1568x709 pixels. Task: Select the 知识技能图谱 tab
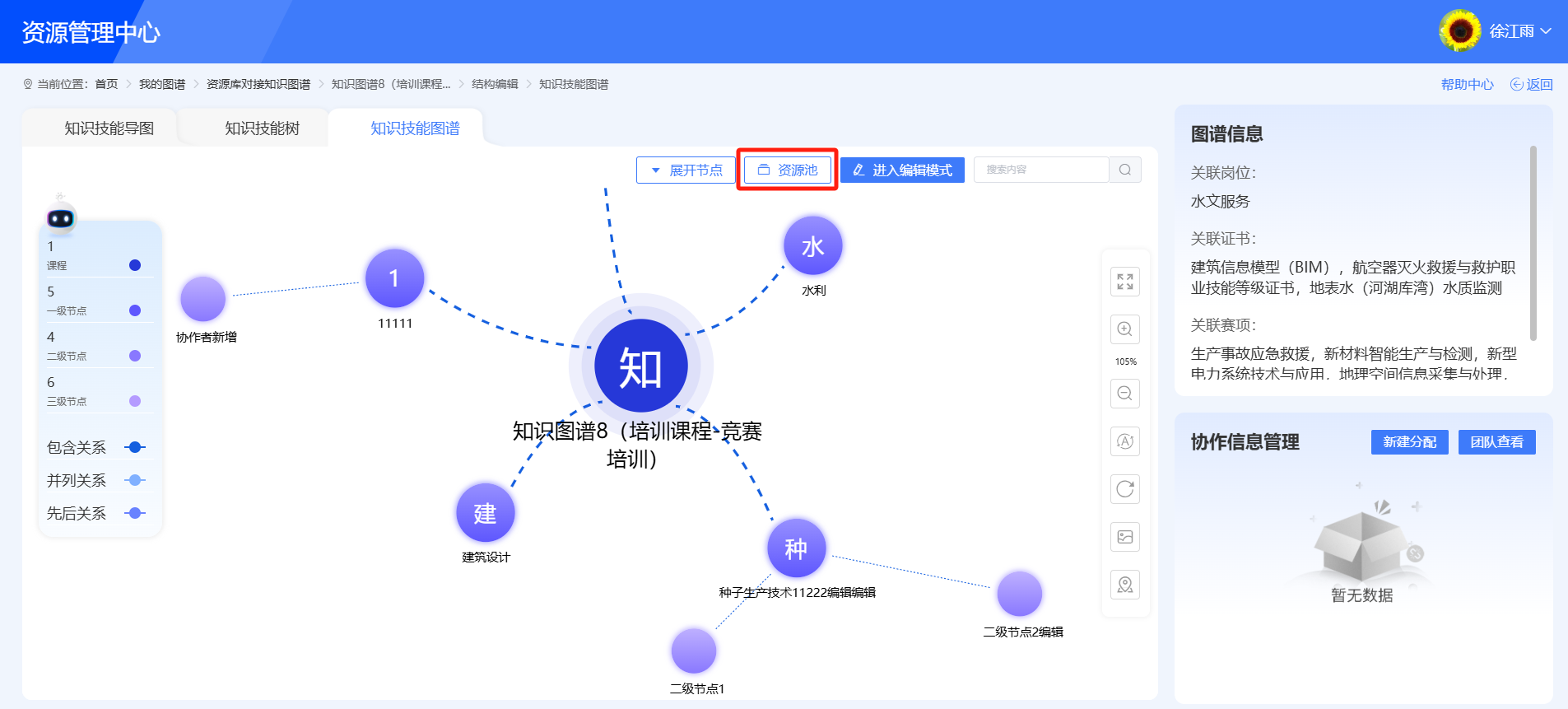pyautogui.click(x=415, y=128)
